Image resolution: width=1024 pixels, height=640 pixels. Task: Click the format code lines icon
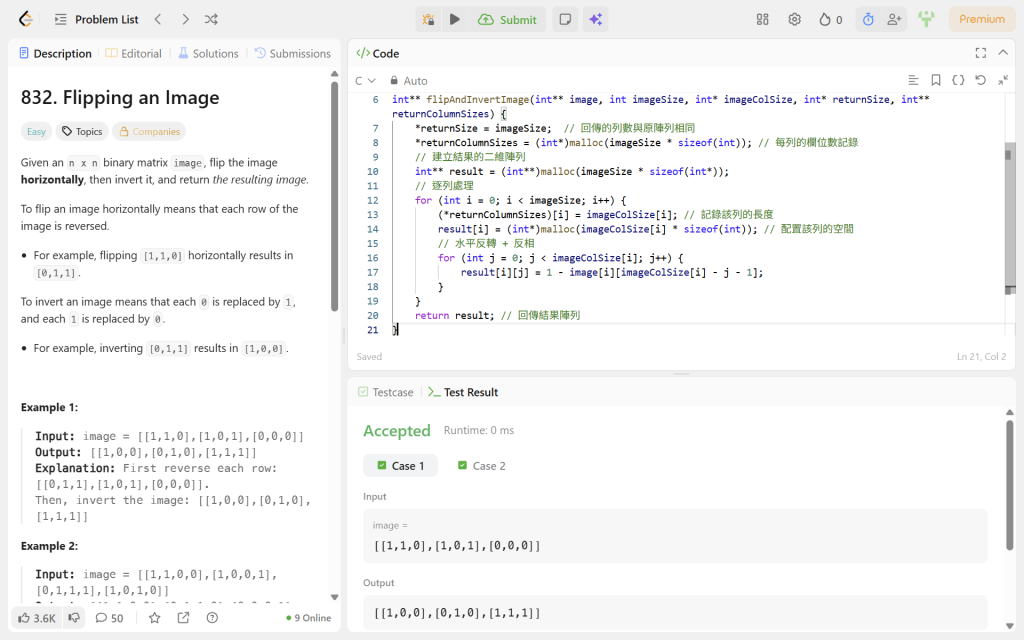coord(913,80)
